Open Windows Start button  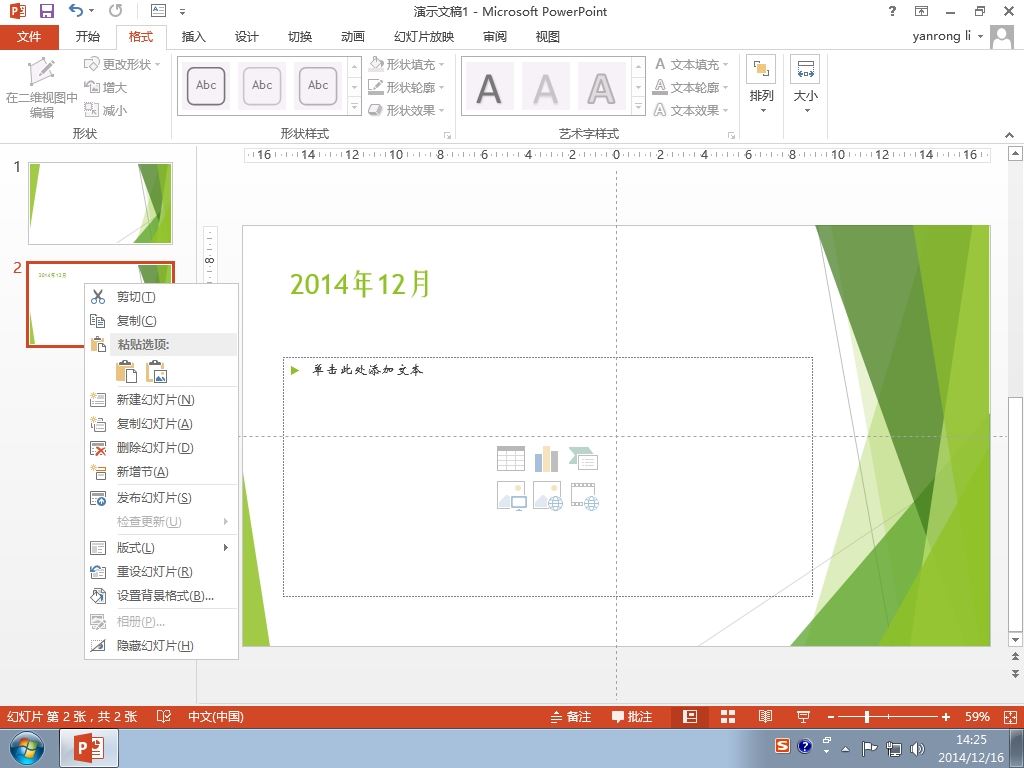click(x=26, y=748)
